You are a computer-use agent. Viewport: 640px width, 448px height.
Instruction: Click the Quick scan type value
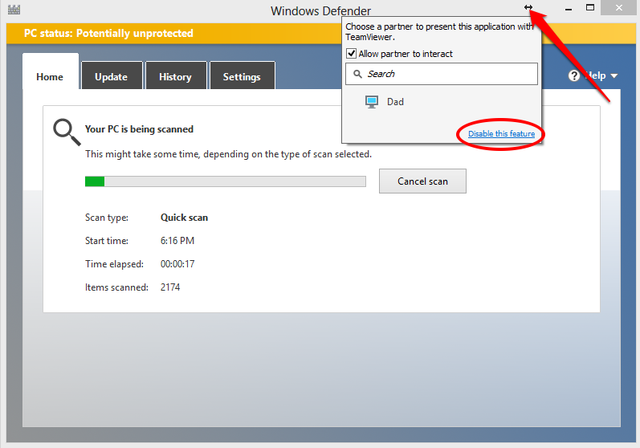pyautogui.click(x=184, y=217)
